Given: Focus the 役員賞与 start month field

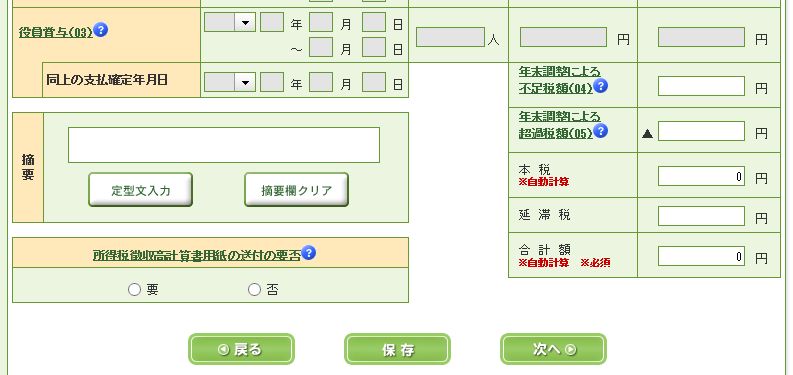Looking at the screenshot, I should (321, 23).
